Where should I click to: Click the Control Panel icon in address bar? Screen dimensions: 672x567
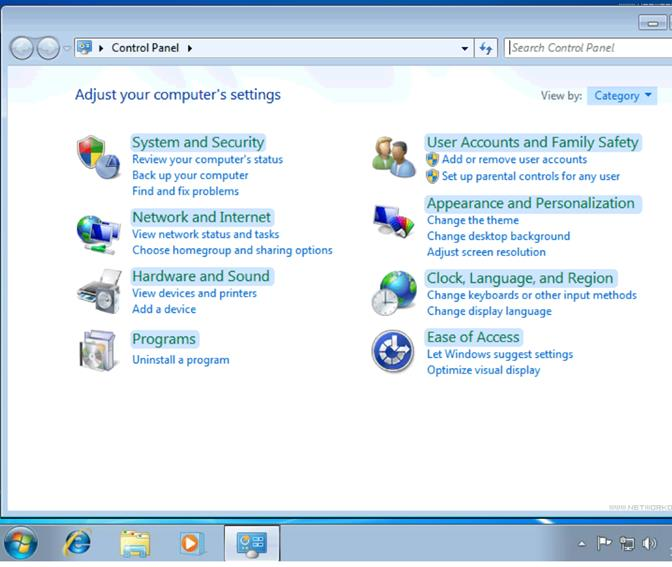coord(84,48)
